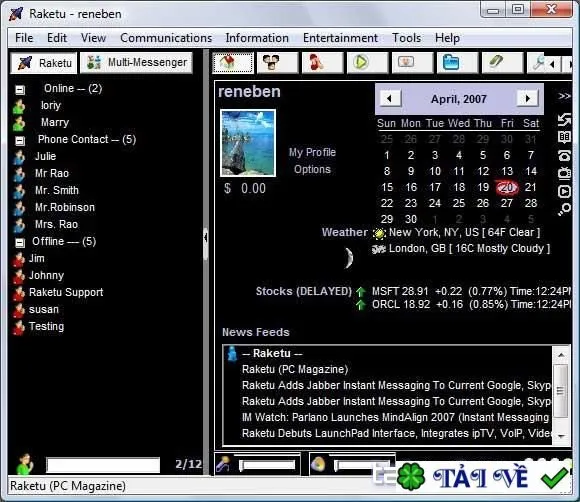Click the two-faces contacts toolbar icon
580x502 pixels.
[x=277, y=63]
